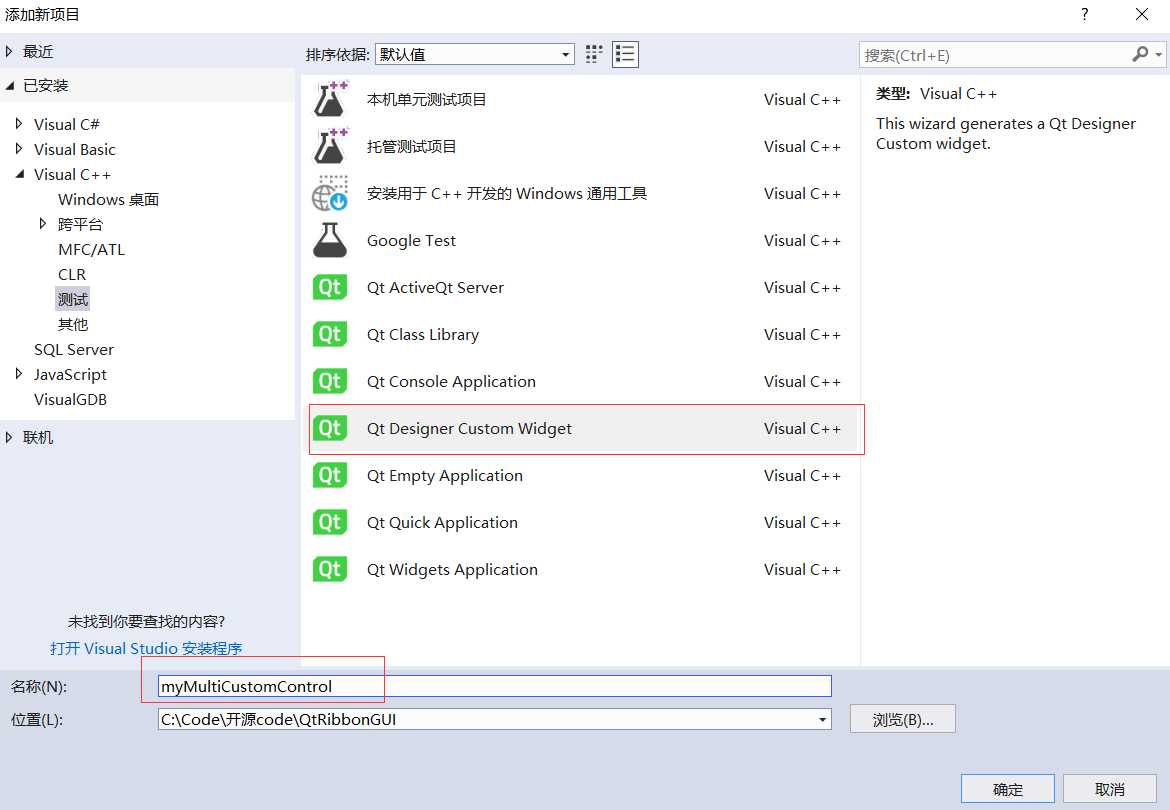
Task: Click the Google Test flask icon
Action: [x=330, y=240]
